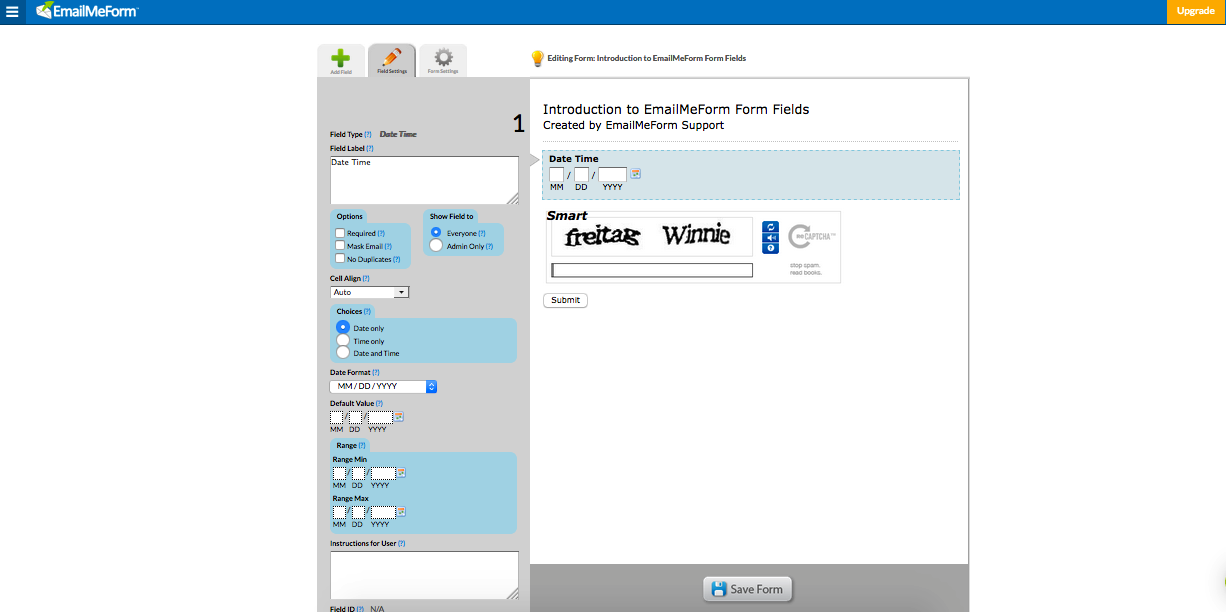Click the Range Max DD box

tap(358, 512)
